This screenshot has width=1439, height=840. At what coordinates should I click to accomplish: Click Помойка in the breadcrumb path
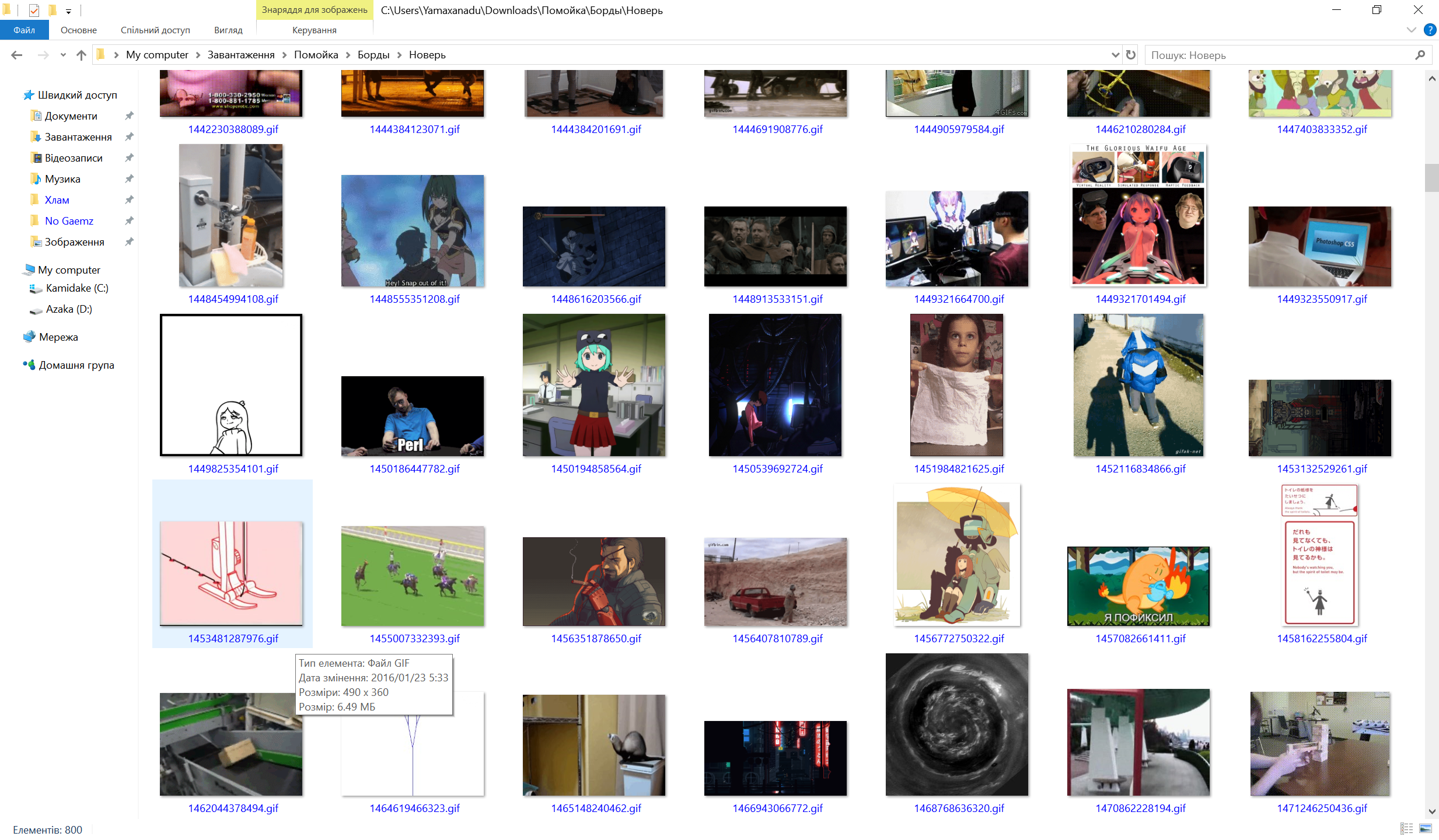pyautogui.click(x=316, y=55)
